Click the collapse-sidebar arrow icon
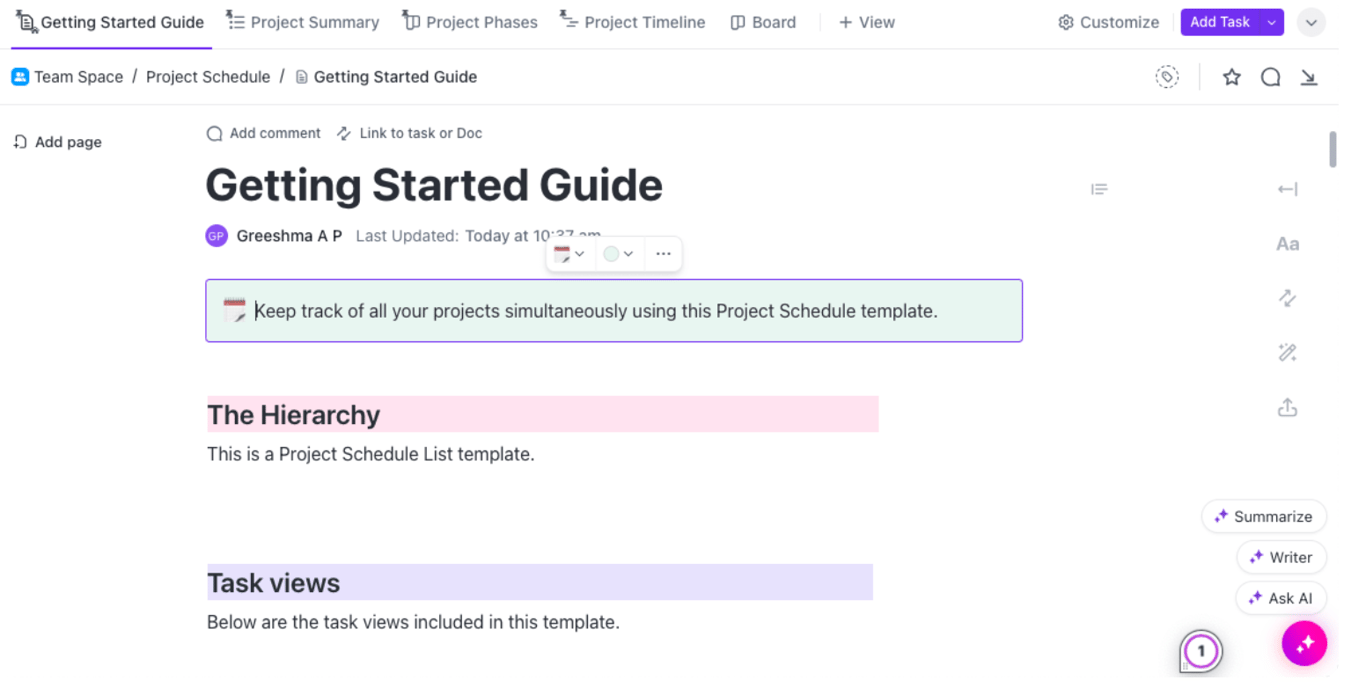Viewport: 1366px width, 695px height. (1287, 189)
